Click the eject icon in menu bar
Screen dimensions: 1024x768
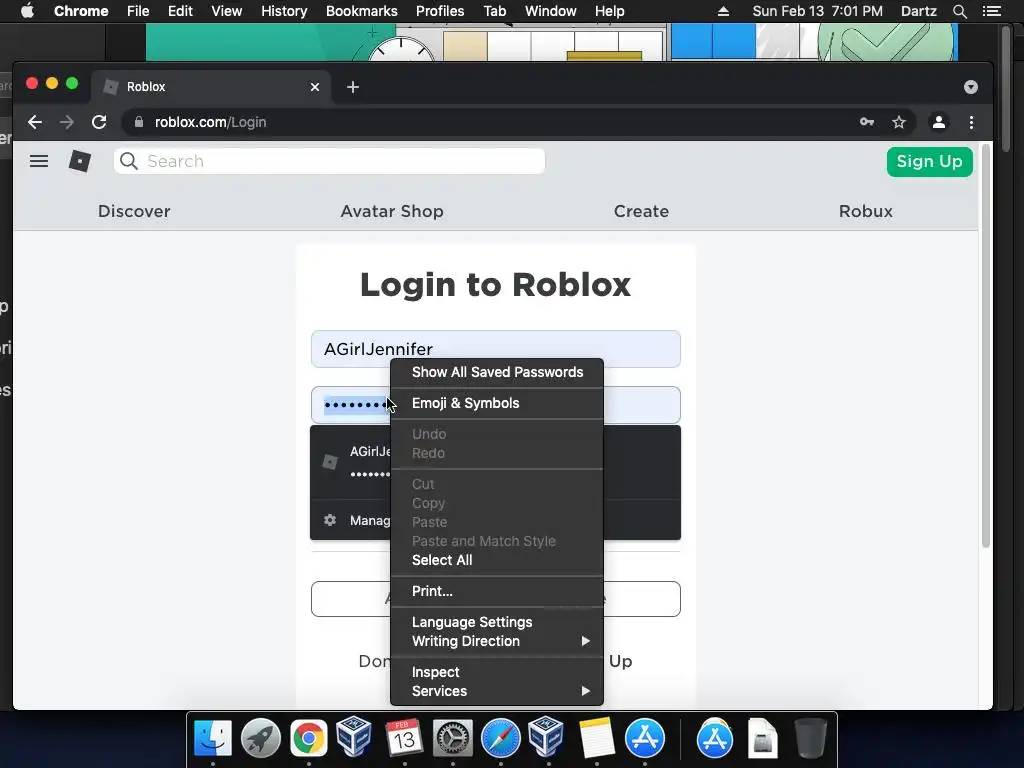[x=723, y=11]
